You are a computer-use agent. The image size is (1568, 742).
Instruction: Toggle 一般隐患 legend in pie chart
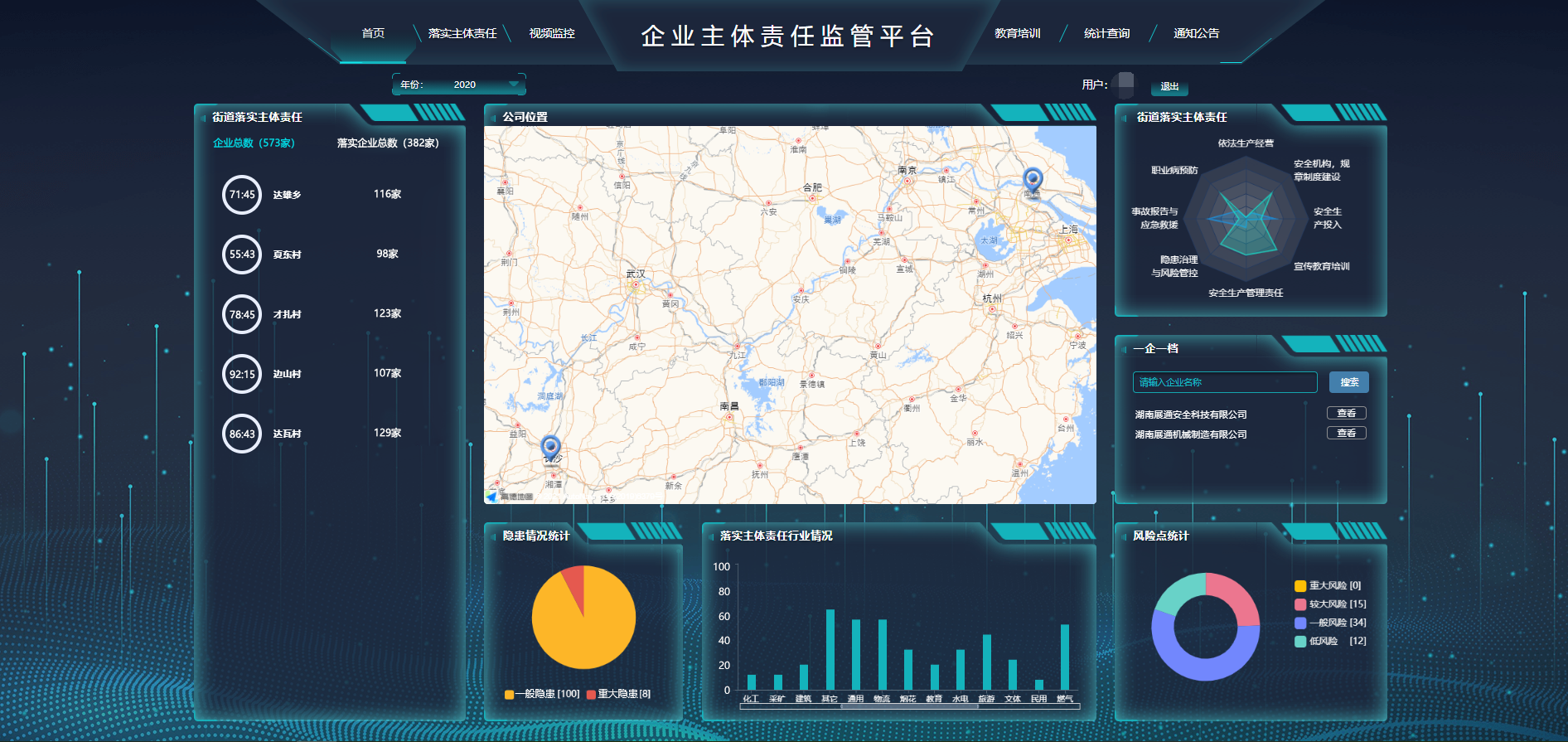pos(542,694)
